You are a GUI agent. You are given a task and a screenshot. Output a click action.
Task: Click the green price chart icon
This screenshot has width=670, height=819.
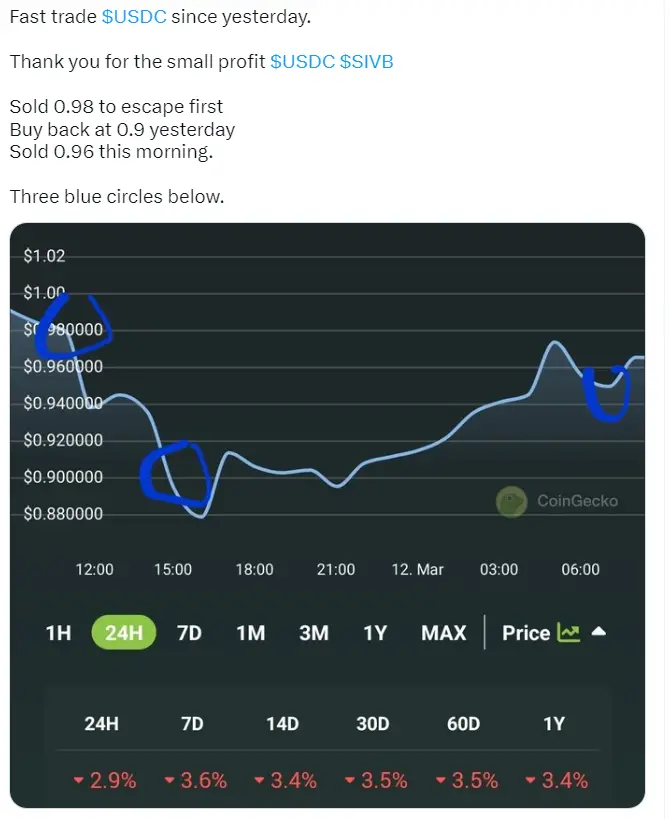569,633
